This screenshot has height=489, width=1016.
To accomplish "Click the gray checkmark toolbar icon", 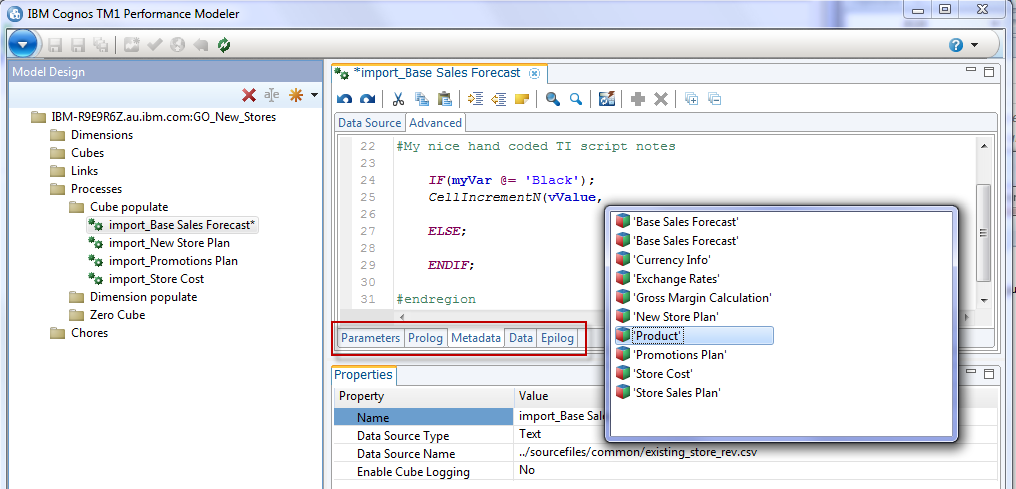I will point(155,45).
